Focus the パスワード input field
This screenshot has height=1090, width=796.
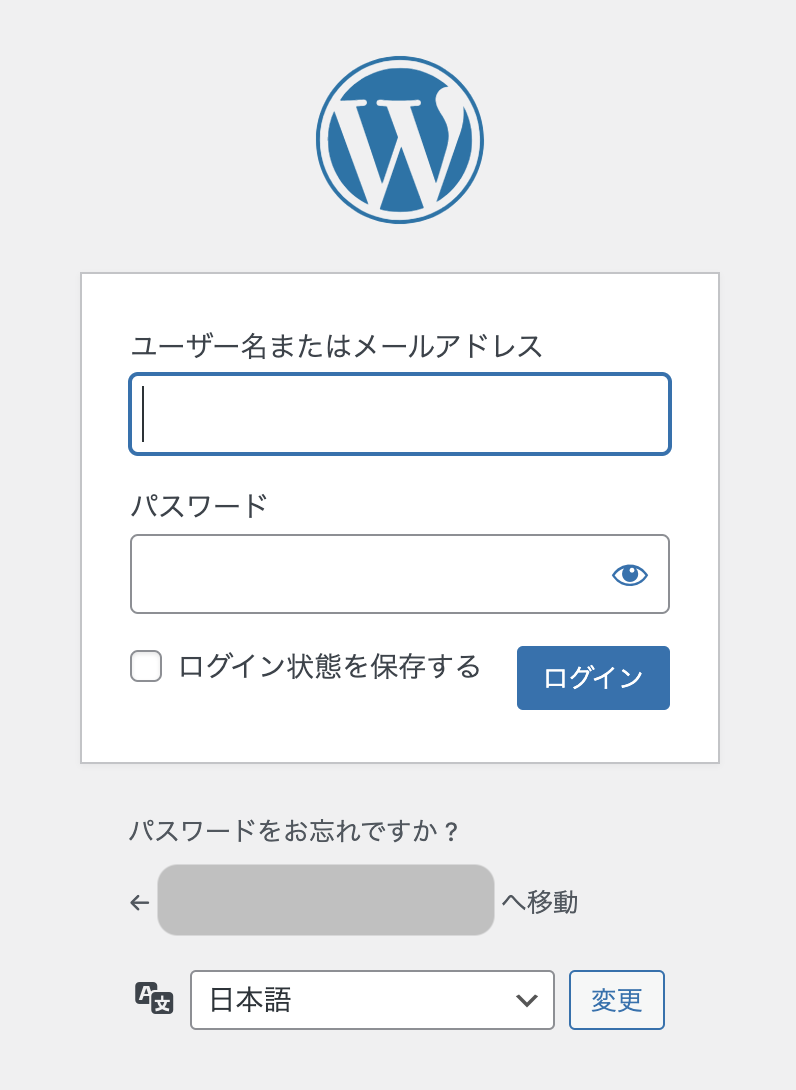click(370, 574)
